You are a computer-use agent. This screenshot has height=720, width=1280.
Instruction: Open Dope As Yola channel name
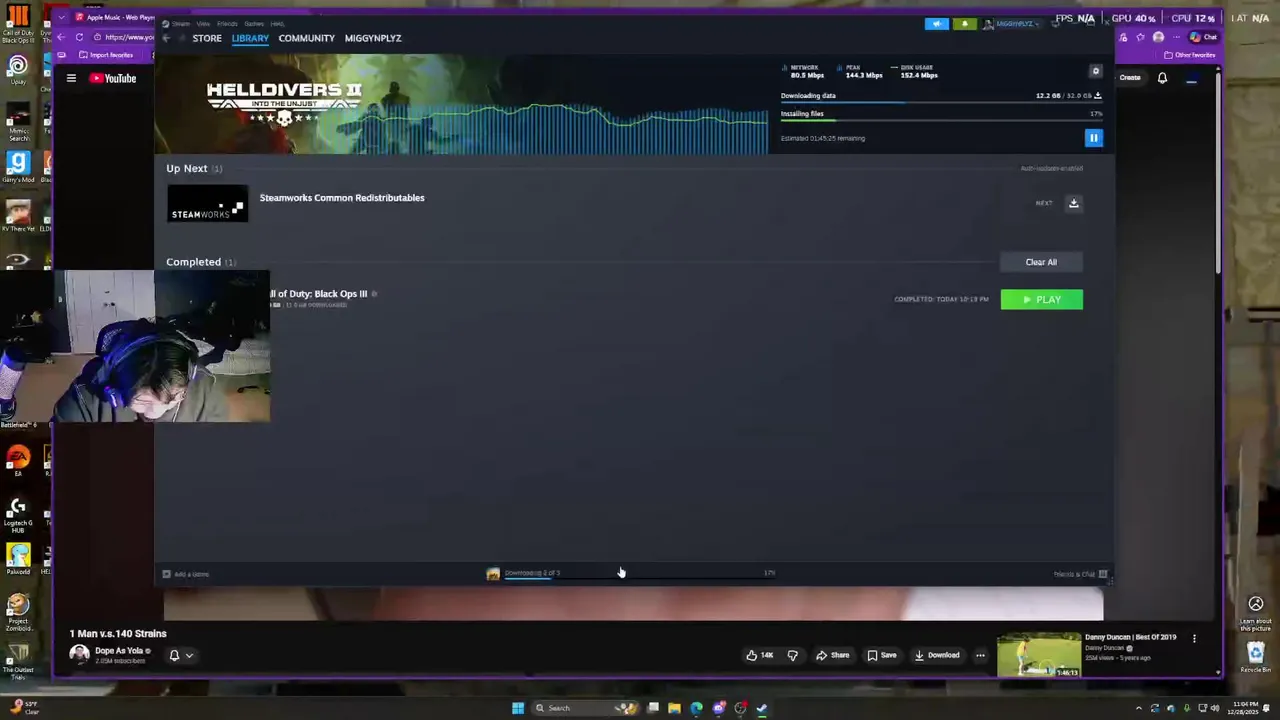(x=119, y=650)
